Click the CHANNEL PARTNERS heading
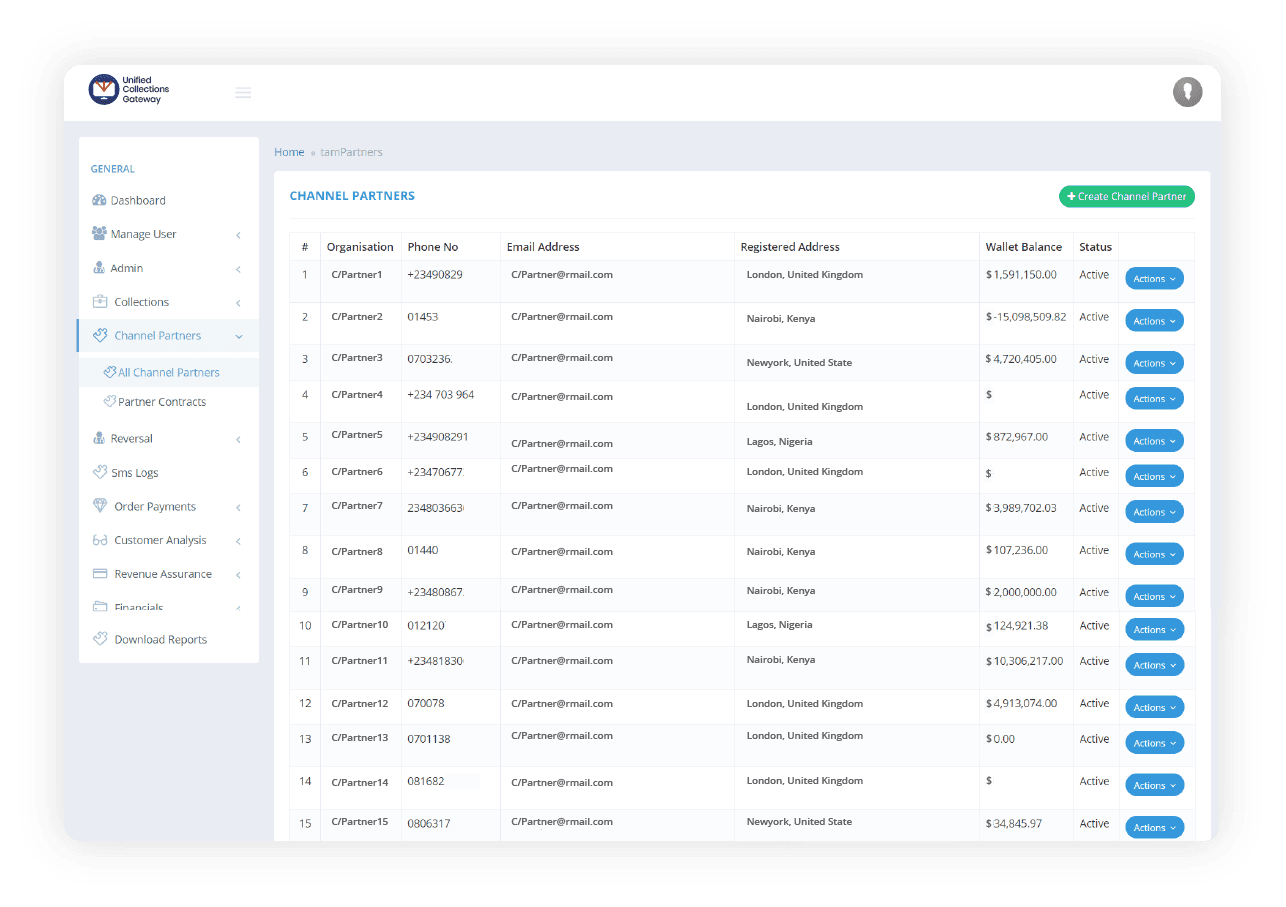1286x907 pixels. tap(352, 196)
